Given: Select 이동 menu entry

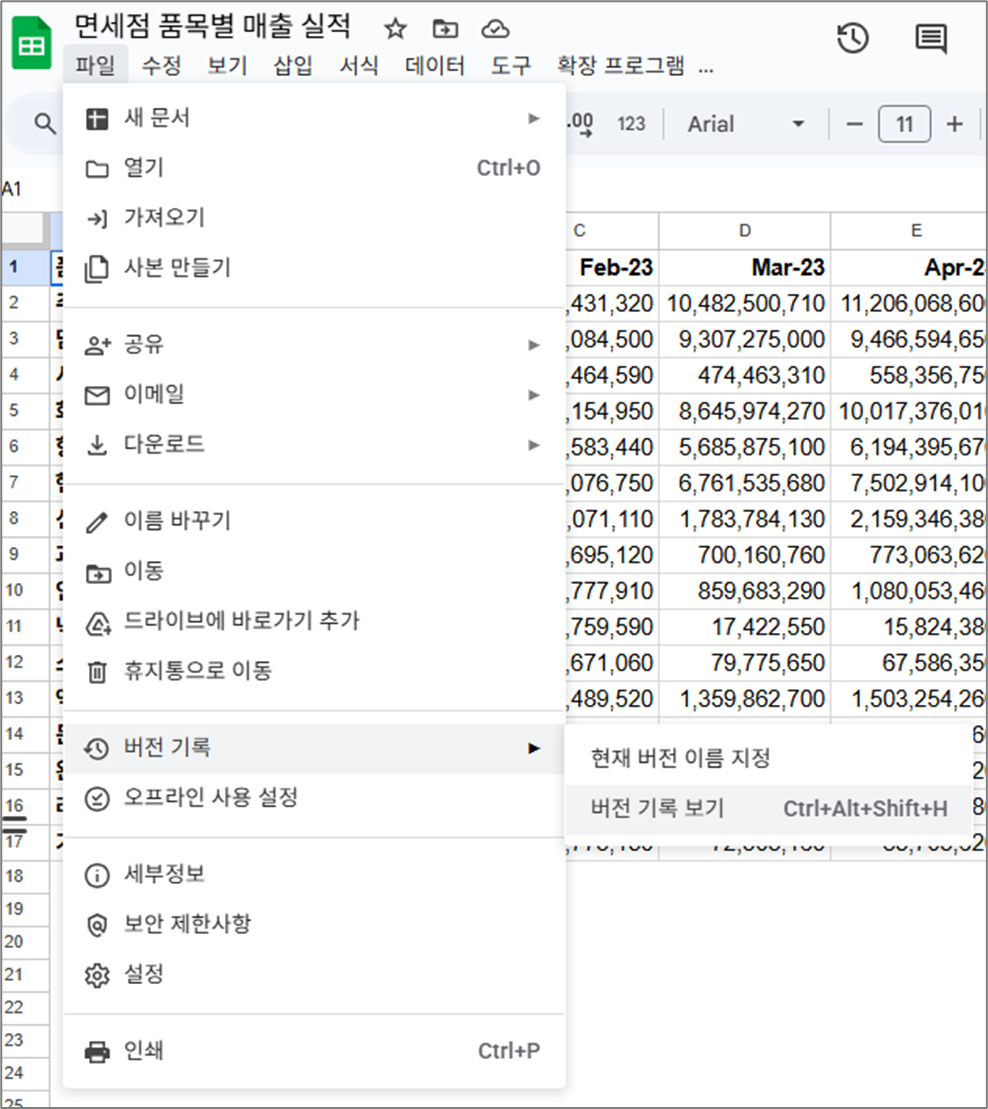Looking at the screenshot, I should [314, 571].
